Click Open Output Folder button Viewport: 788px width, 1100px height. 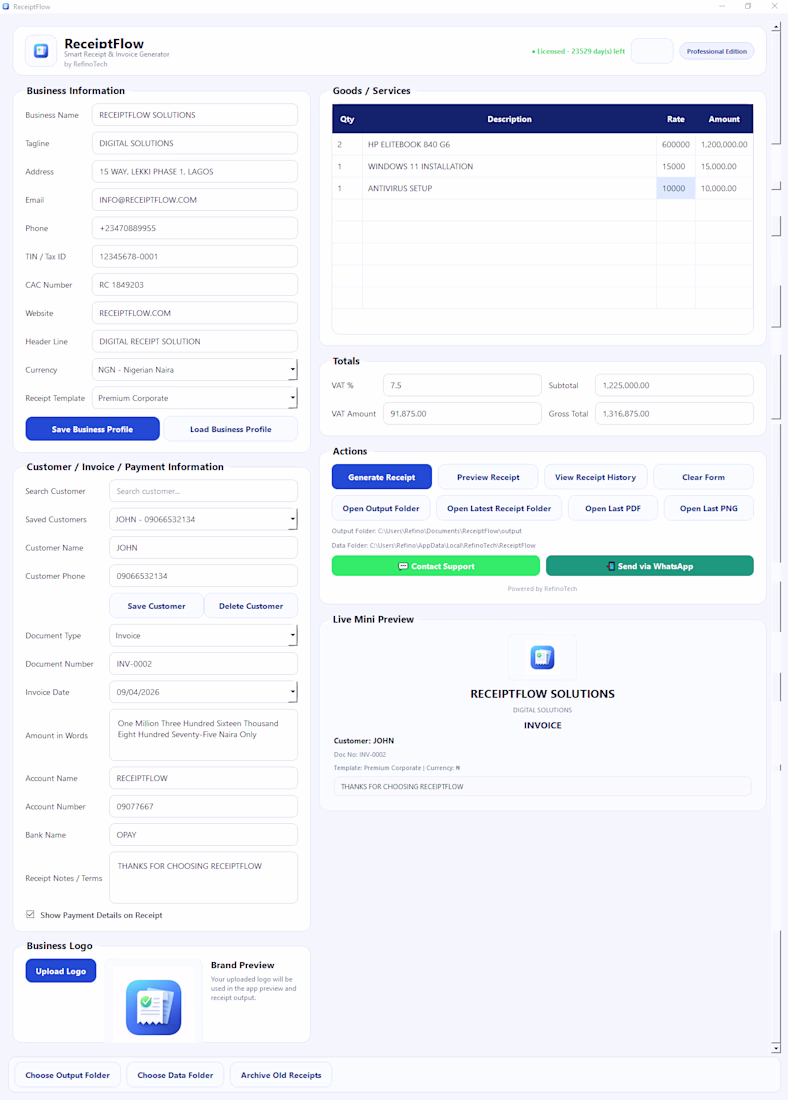point(381,509)
